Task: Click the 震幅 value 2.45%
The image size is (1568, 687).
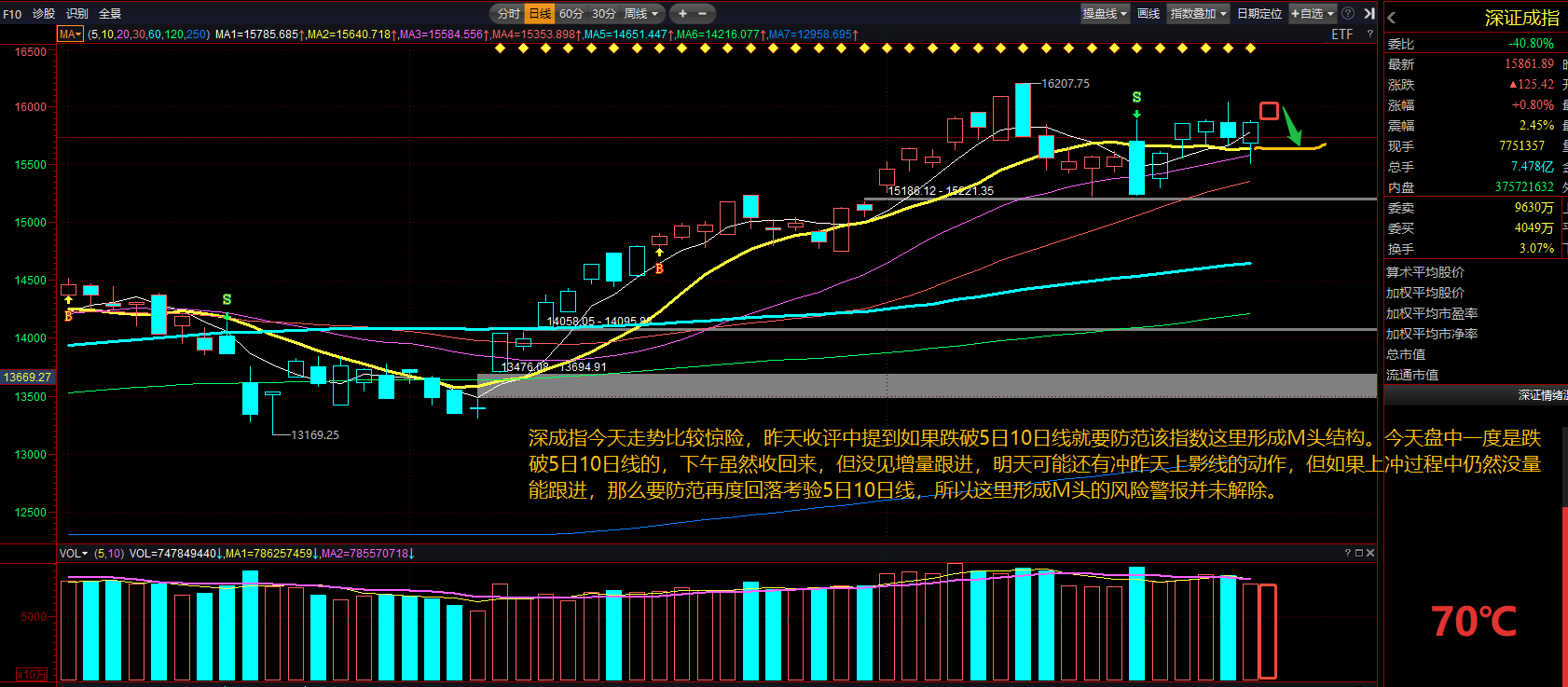Action: 1537,125
